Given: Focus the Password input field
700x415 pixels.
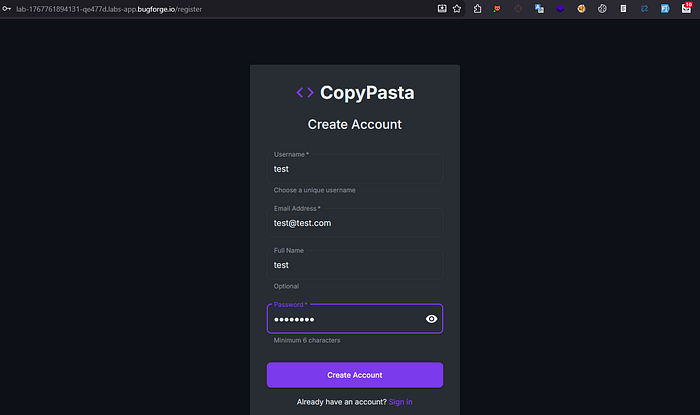Looking at the screenshot, I should [x=346, y=319].
